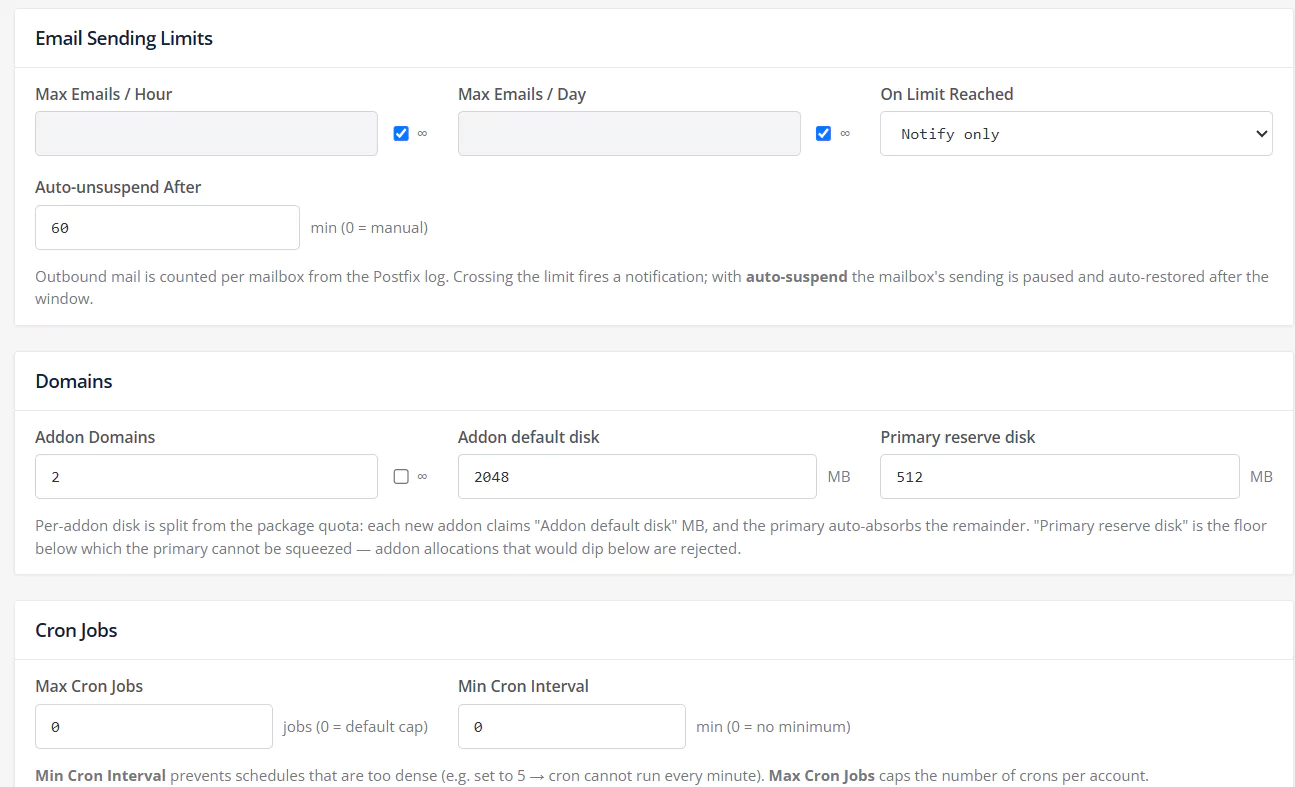This screenshot has width=1295, height=787.
Task: Click the Max Emails / Day field
Action: [629, 133]
